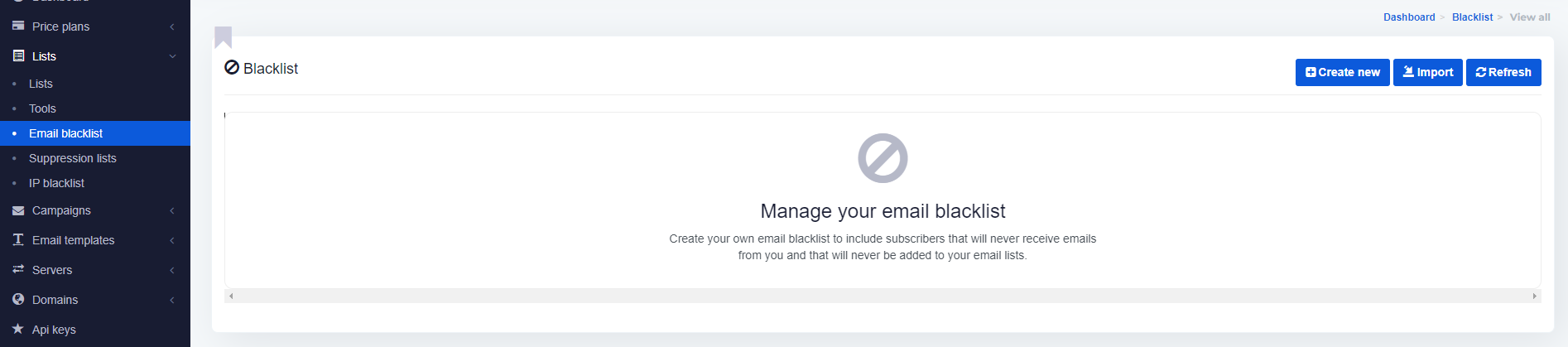Refresh the blacklist table

(1503, 72)
